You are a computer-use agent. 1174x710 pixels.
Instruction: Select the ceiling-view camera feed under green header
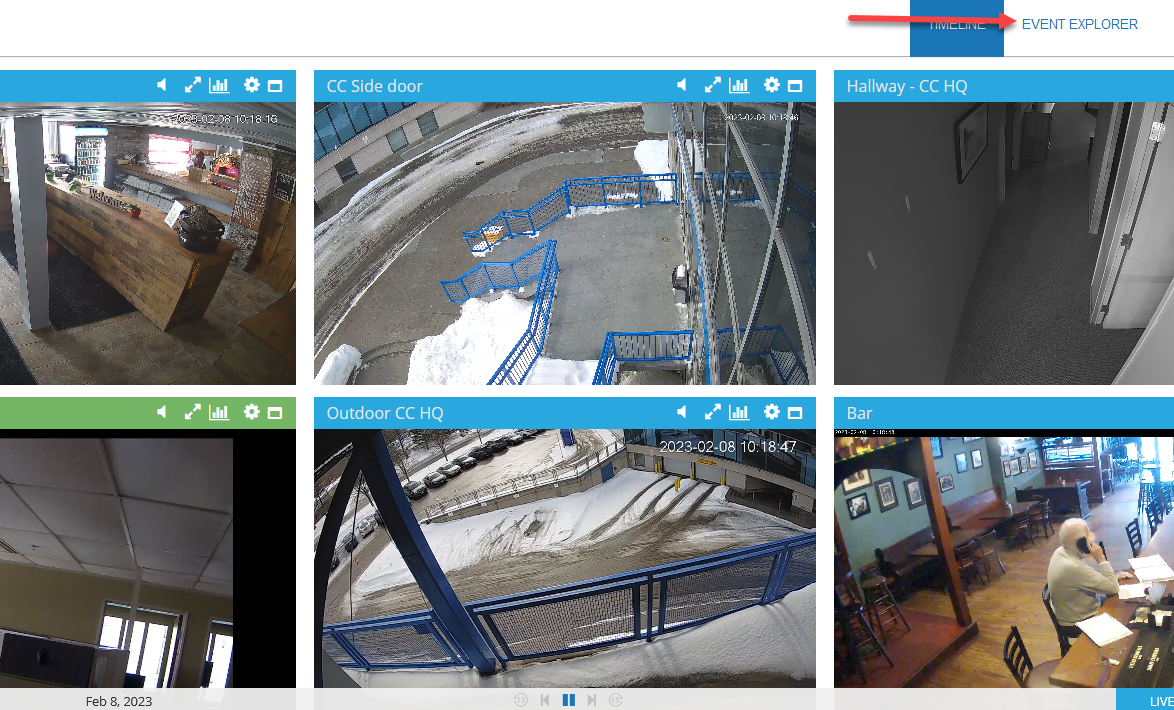click(x=147, y=558)
